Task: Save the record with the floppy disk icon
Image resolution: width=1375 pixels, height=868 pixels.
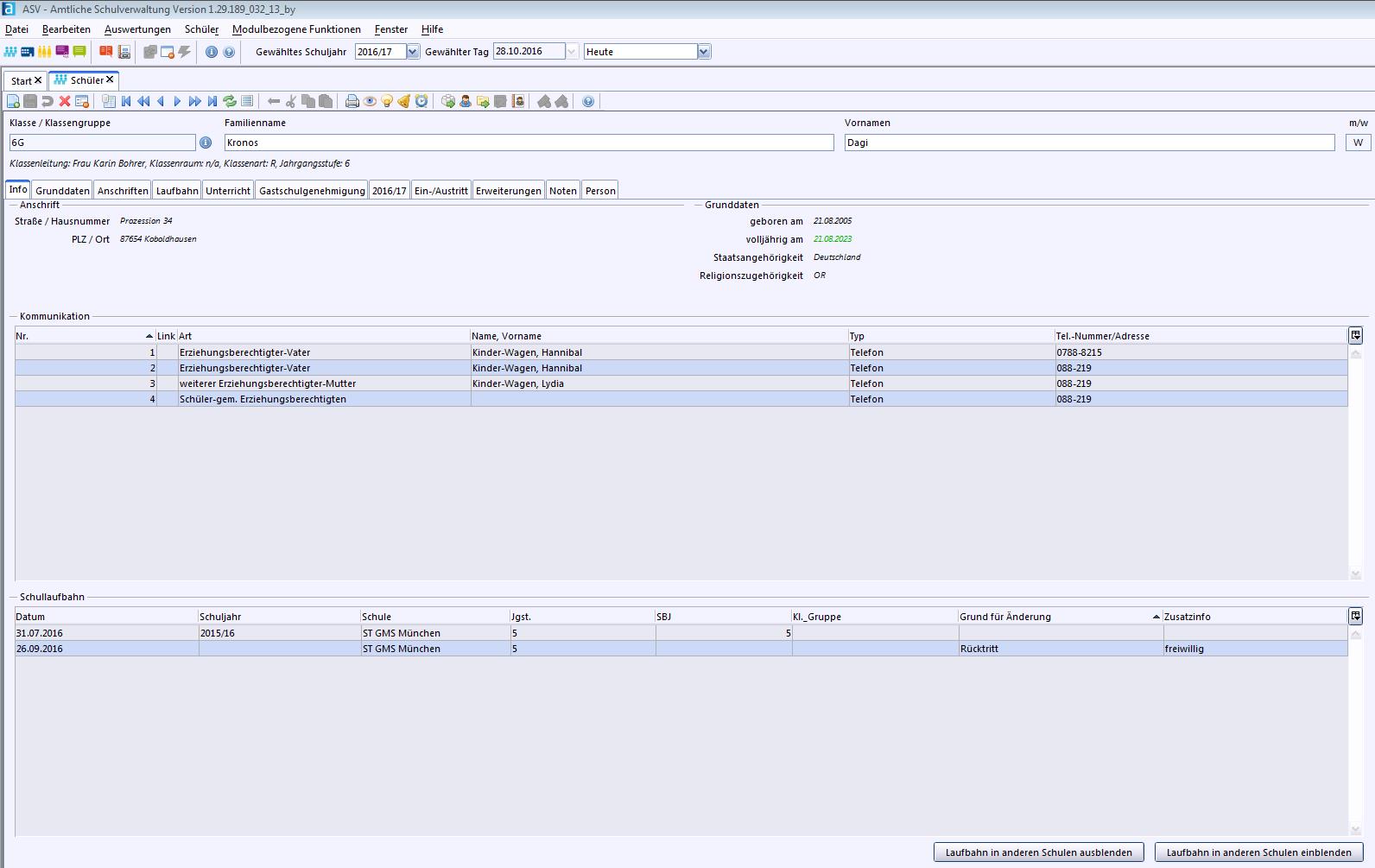Action: click(30, 101)
